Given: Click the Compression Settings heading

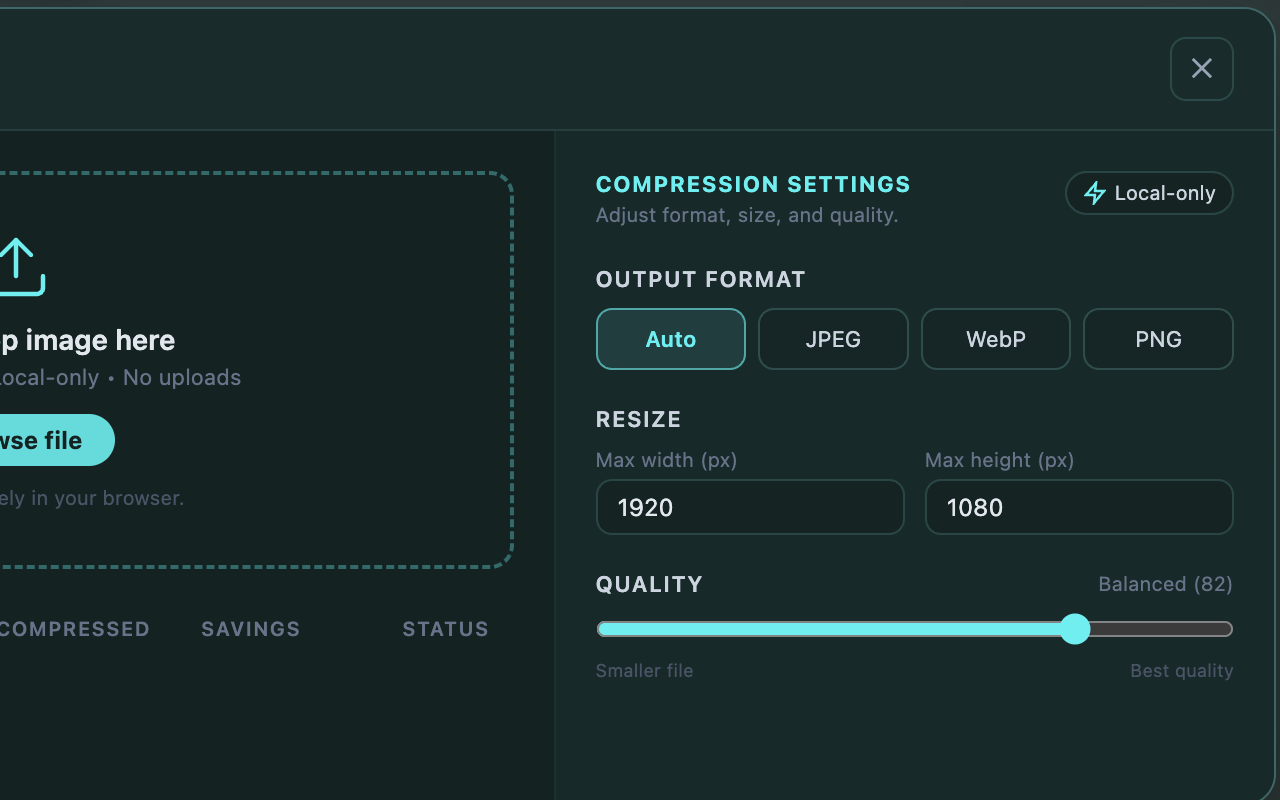Looking at the screenshot, I should (x=753, y=184).
